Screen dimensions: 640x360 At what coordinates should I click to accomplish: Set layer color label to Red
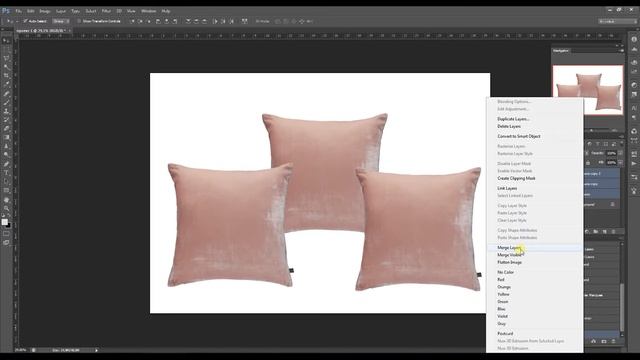coord(534,280)
